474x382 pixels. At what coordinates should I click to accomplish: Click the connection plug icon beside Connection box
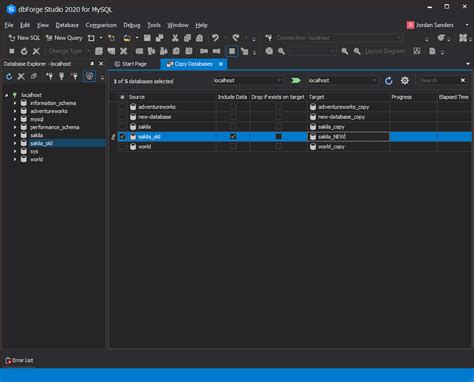[x=269, y=38]
